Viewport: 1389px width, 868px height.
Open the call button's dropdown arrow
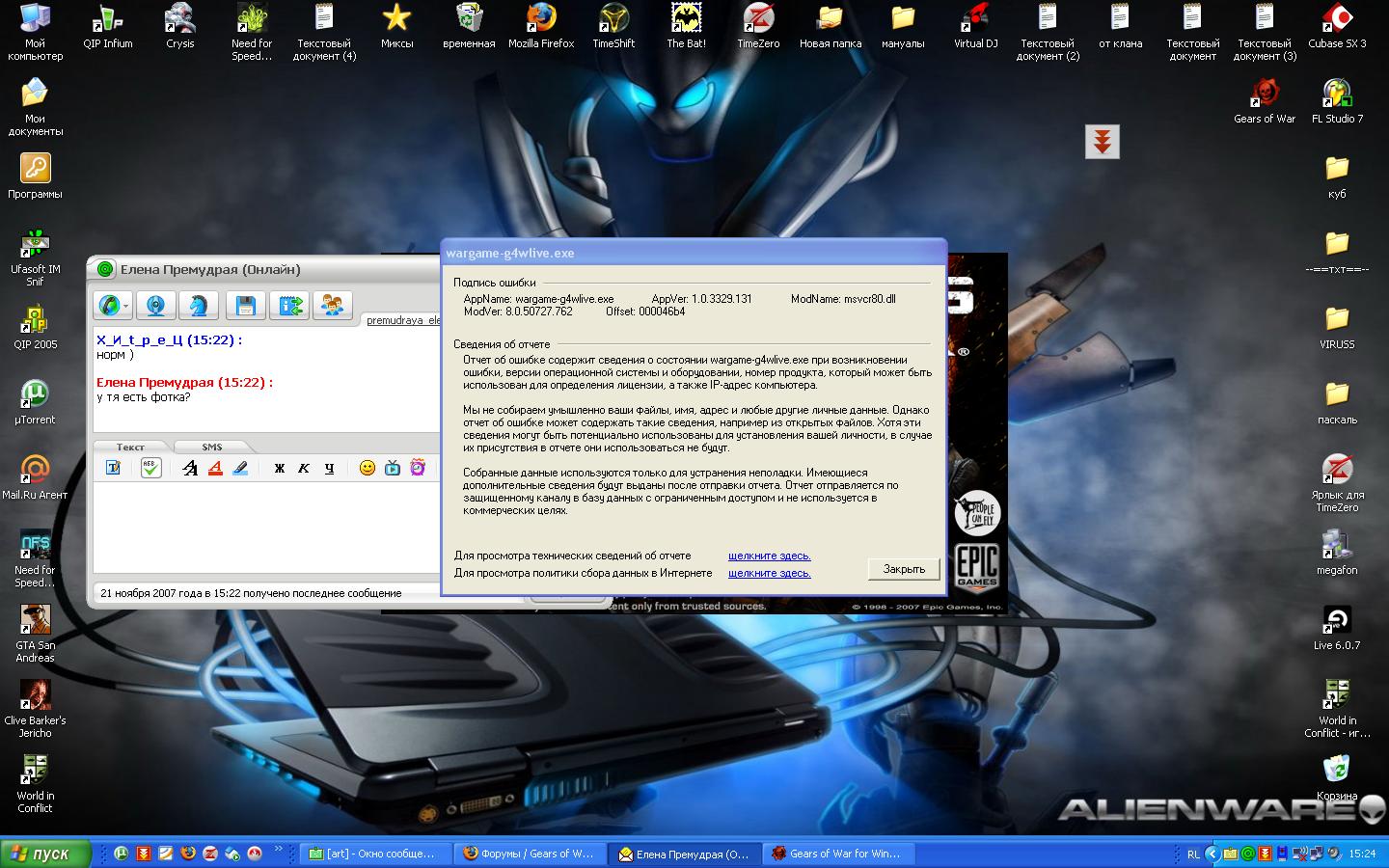[126, 306]
